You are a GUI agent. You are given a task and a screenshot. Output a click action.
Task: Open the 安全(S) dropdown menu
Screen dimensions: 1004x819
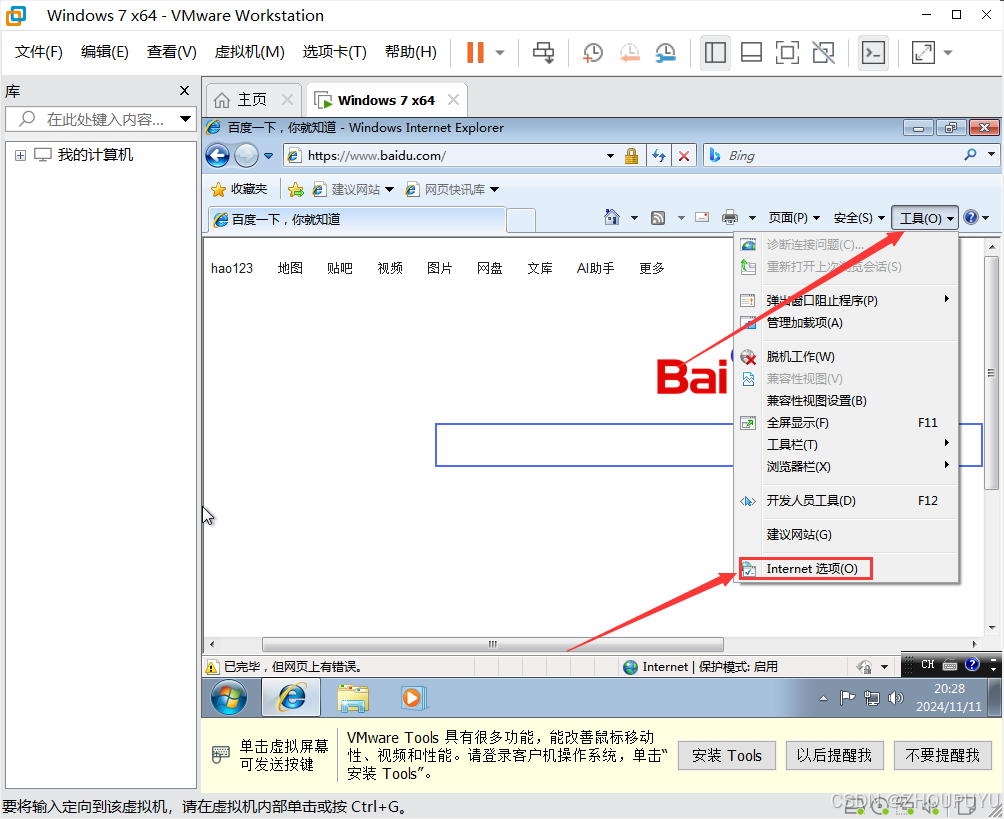point(859,218)
